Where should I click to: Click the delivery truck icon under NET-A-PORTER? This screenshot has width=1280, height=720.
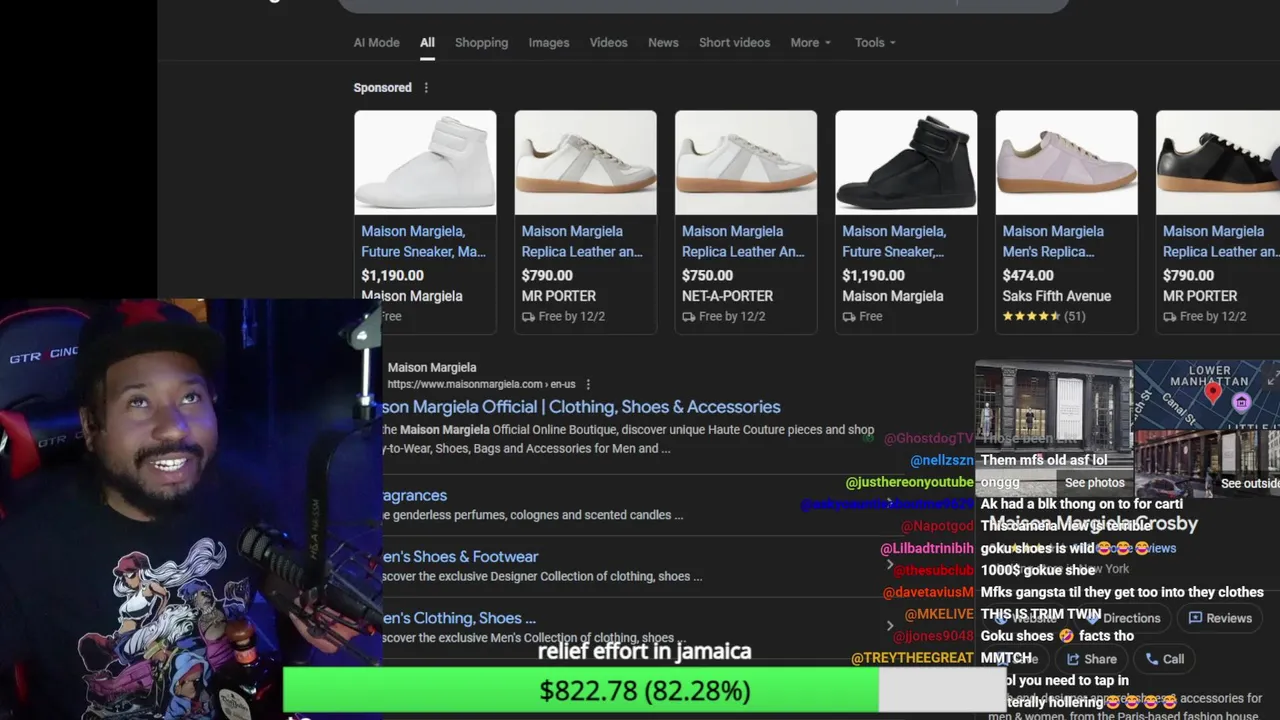[x=688, y=316]
